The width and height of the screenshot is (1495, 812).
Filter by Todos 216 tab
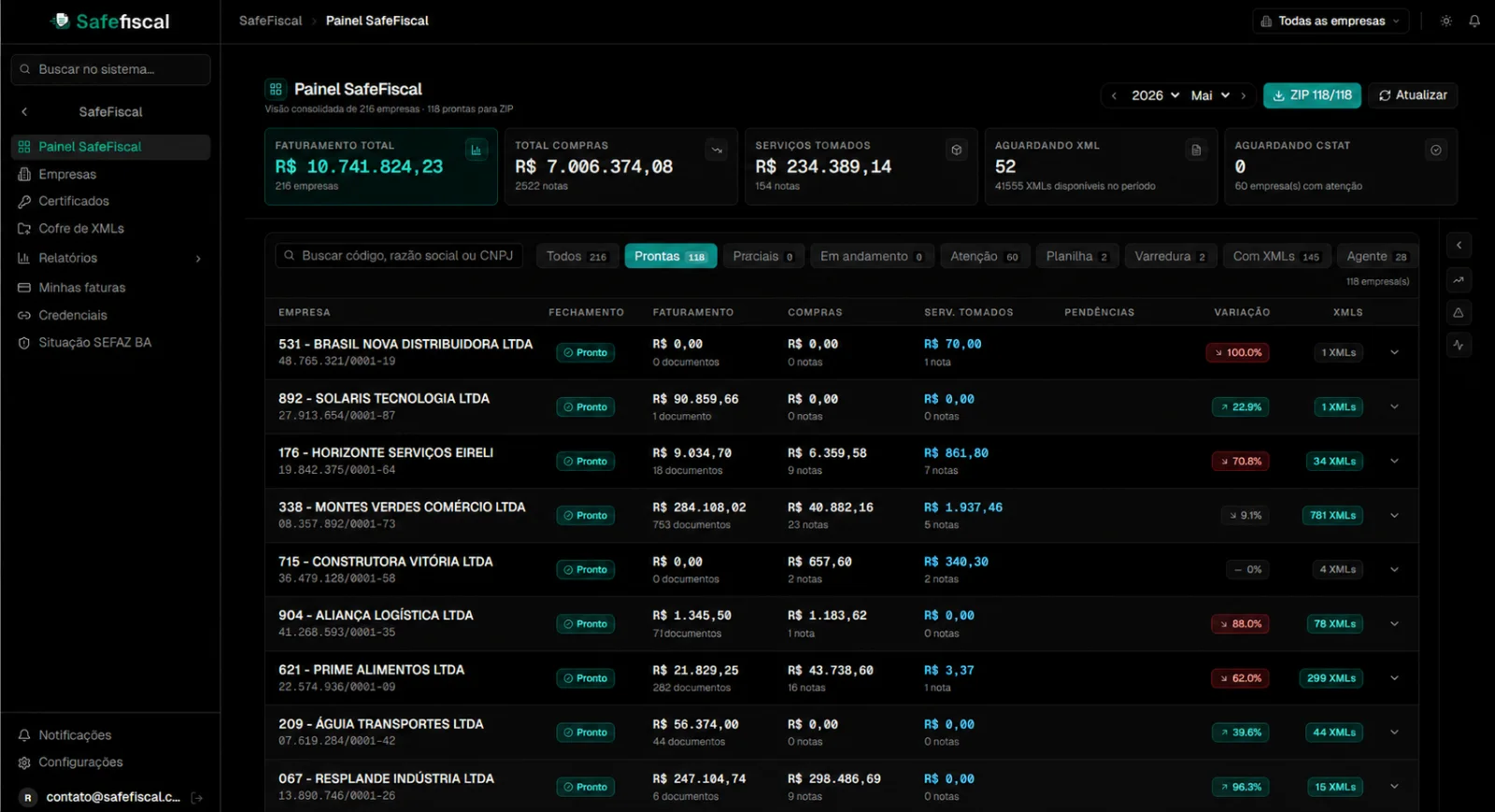pos(577,256)
